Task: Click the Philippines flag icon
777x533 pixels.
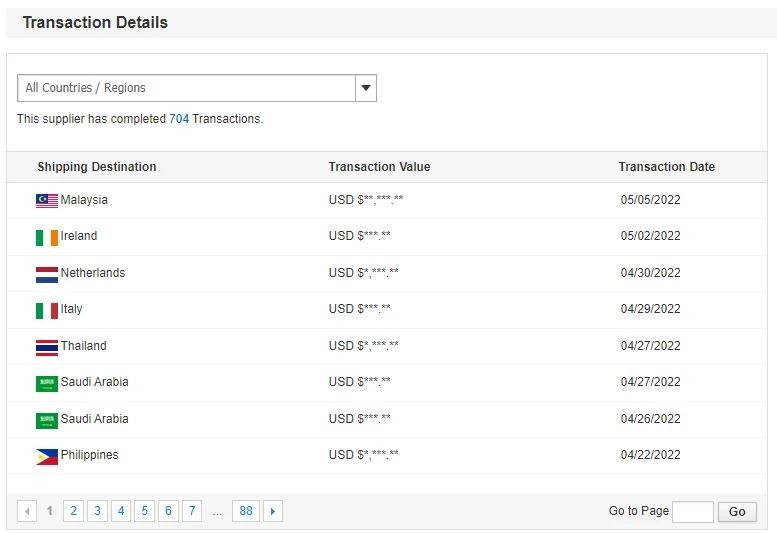Action: click(x=47, y=456)
